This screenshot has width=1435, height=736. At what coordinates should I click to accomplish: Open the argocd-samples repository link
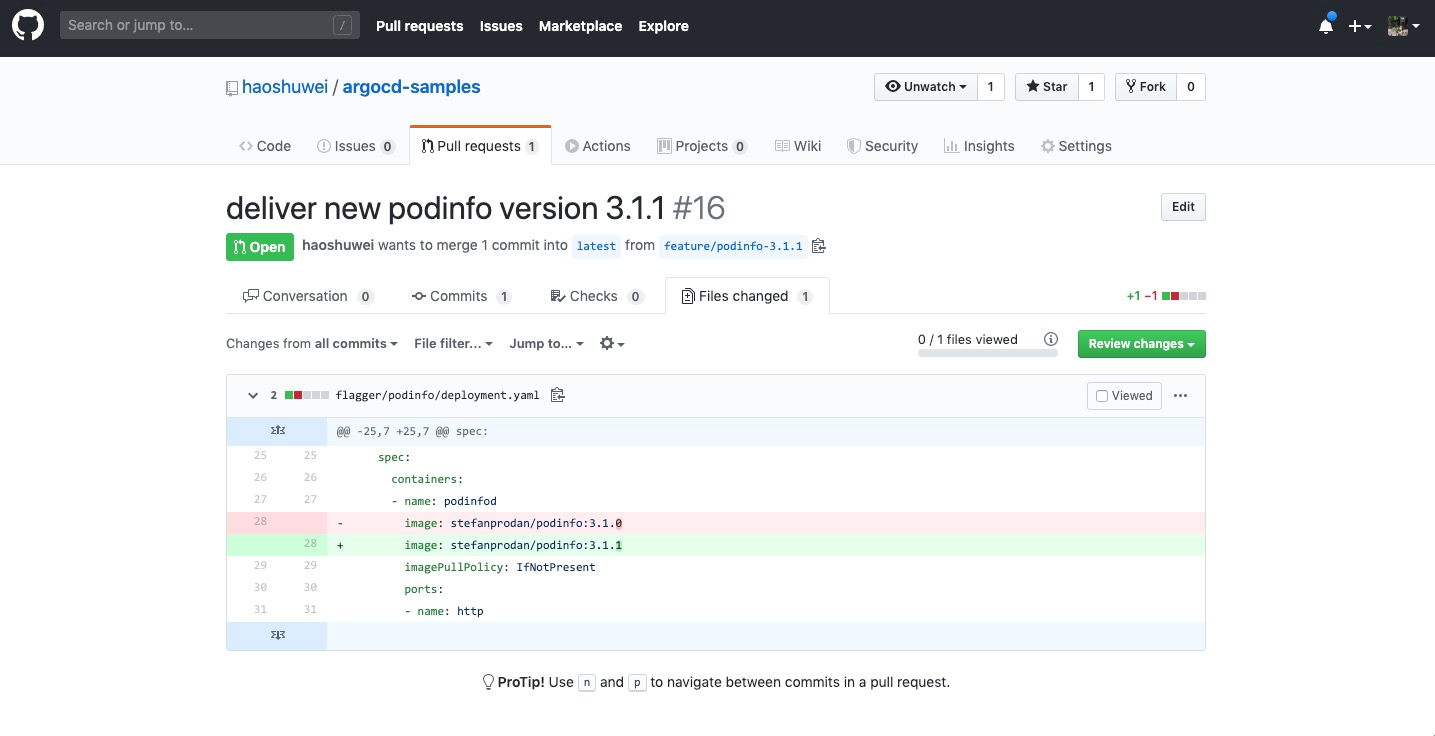pyautogui.click(x=411, y=87)
